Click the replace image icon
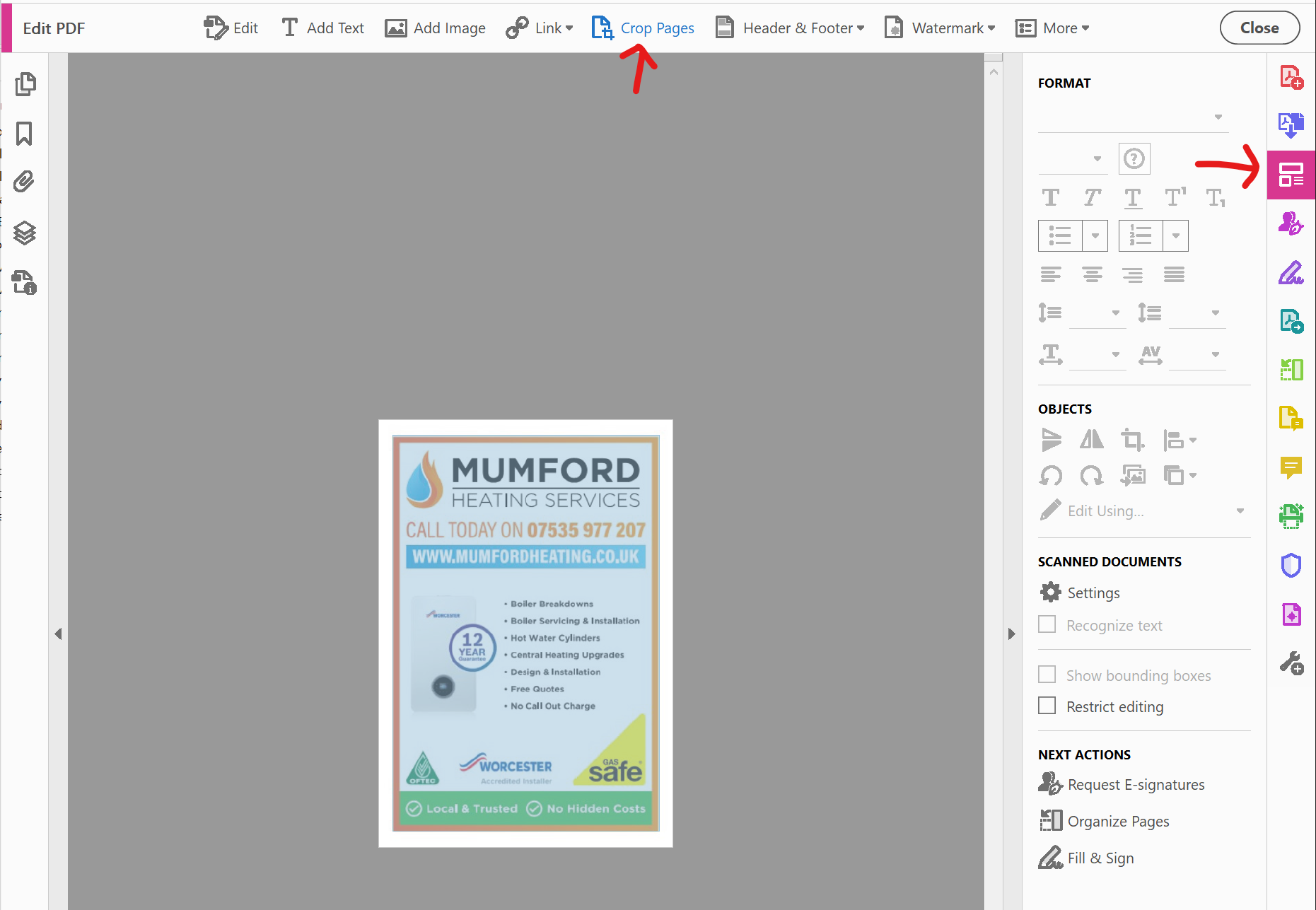This screenshot has width=1316, height=910. coord(1133,475)
